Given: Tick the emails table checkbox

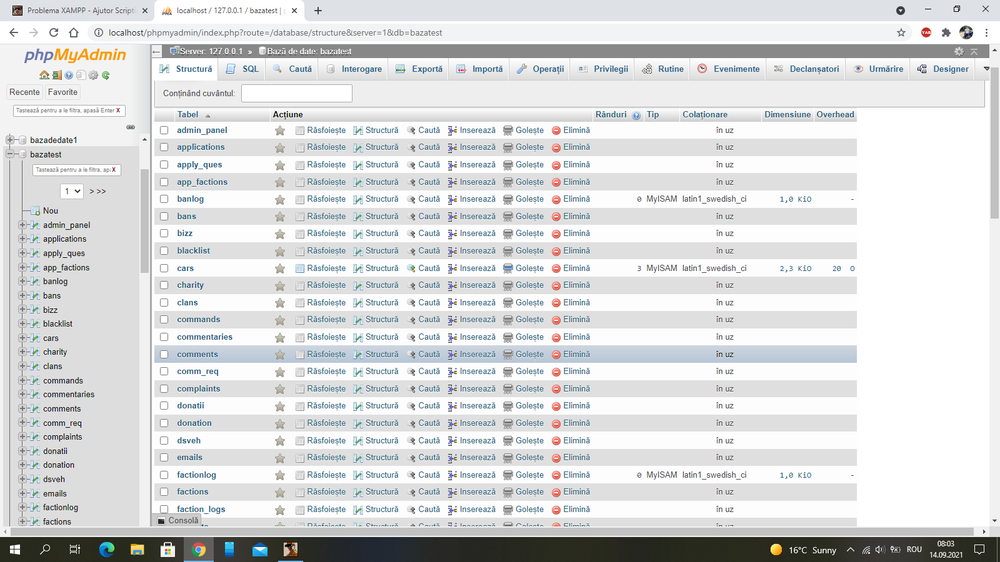Looking at the screenshot, I should click(164, 457).
